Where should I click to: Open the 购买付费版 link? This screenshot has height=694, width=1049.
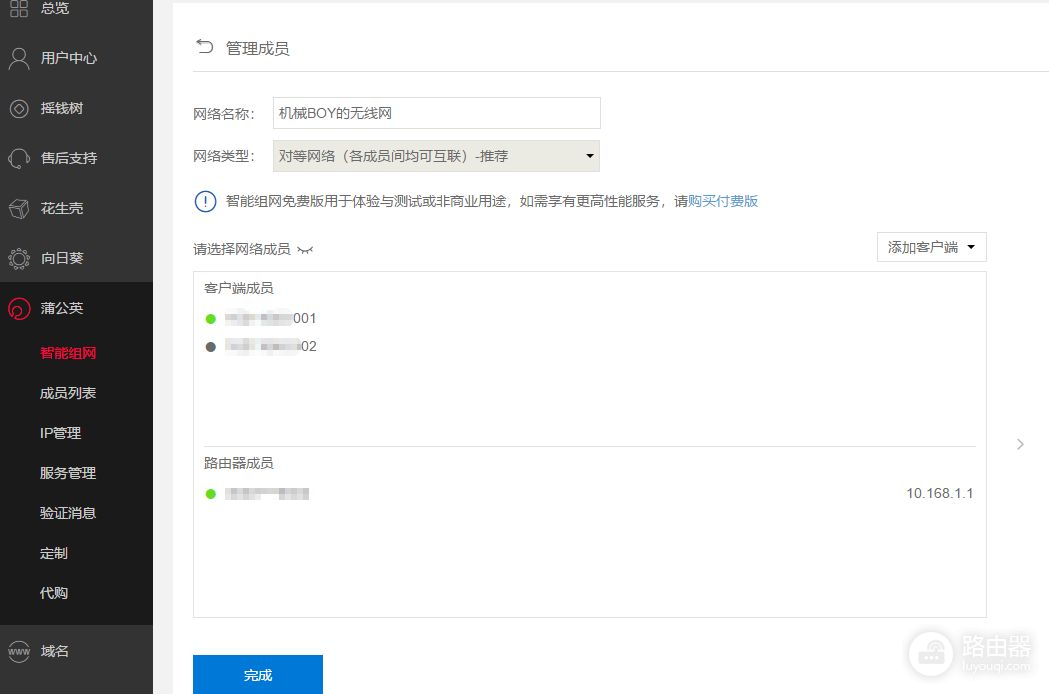tap(723, 201)
